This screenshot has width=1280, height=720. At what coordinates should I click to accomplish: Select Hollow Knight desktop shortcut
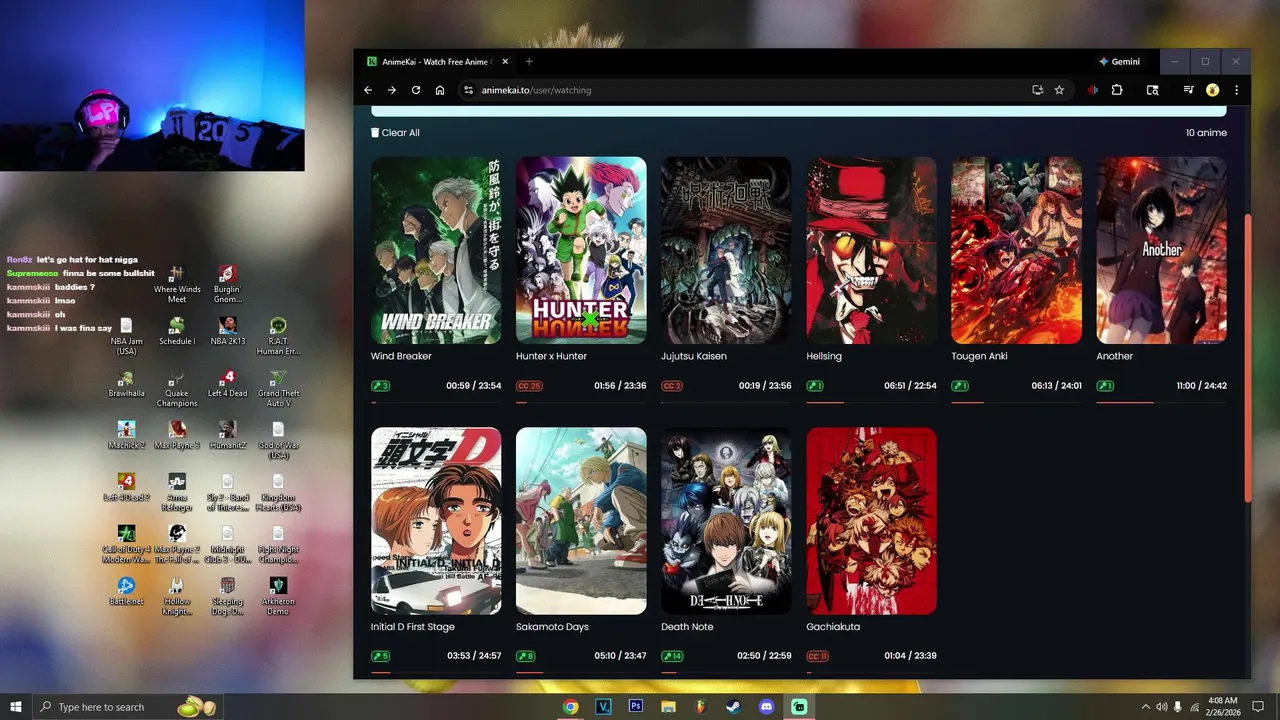click(177, 597)
